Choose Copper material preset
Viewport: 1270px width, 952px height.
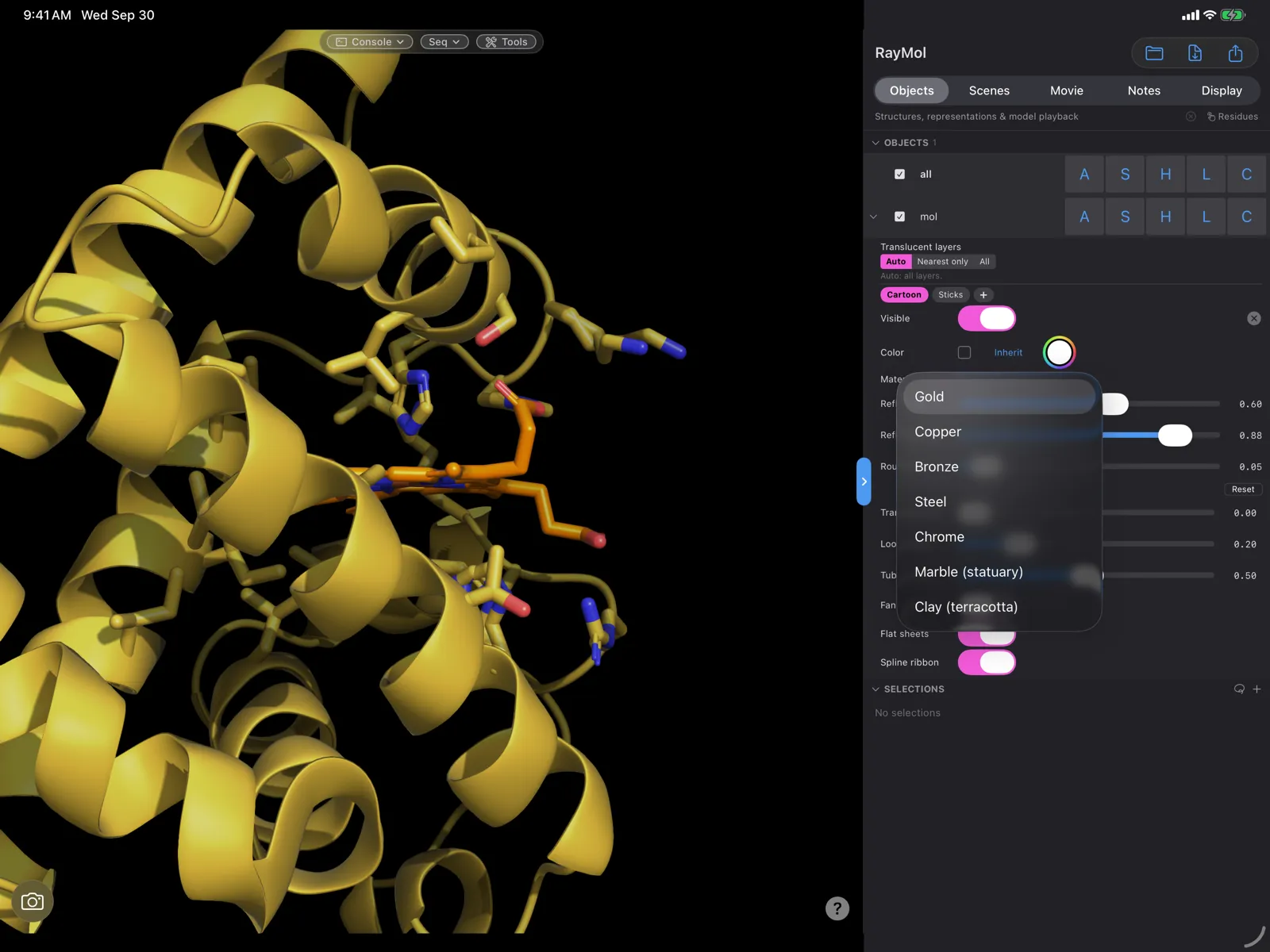(x=999, y=432)
